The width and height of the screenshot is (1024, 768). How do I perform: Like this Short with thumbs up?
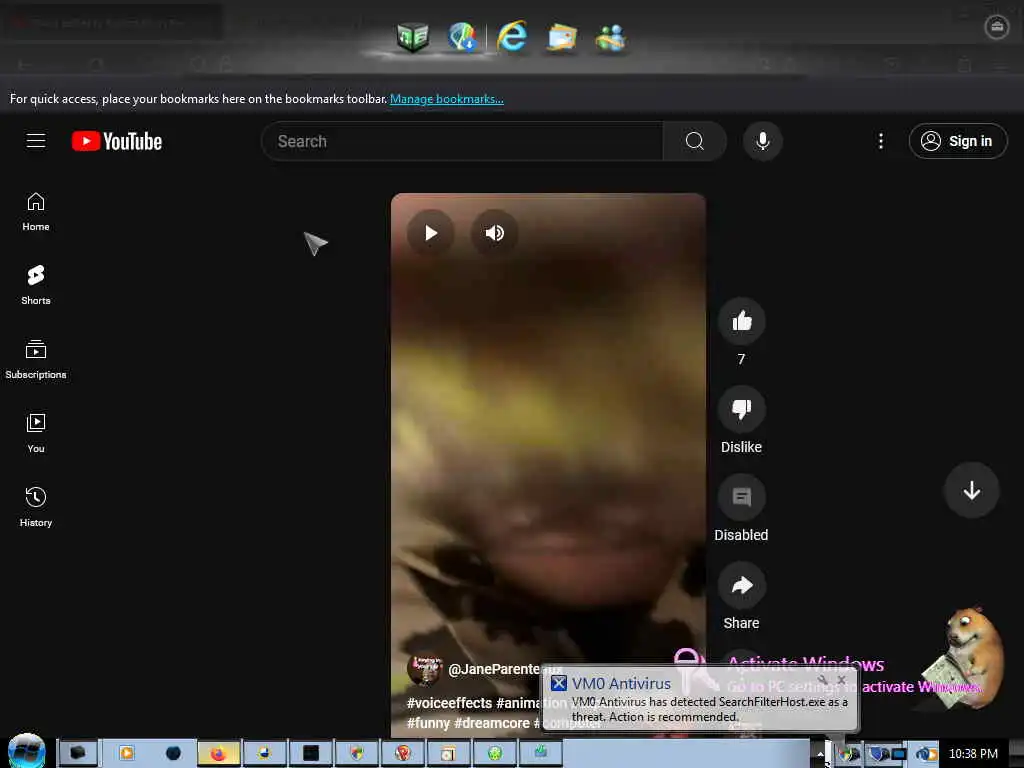[x=742, y=321]
